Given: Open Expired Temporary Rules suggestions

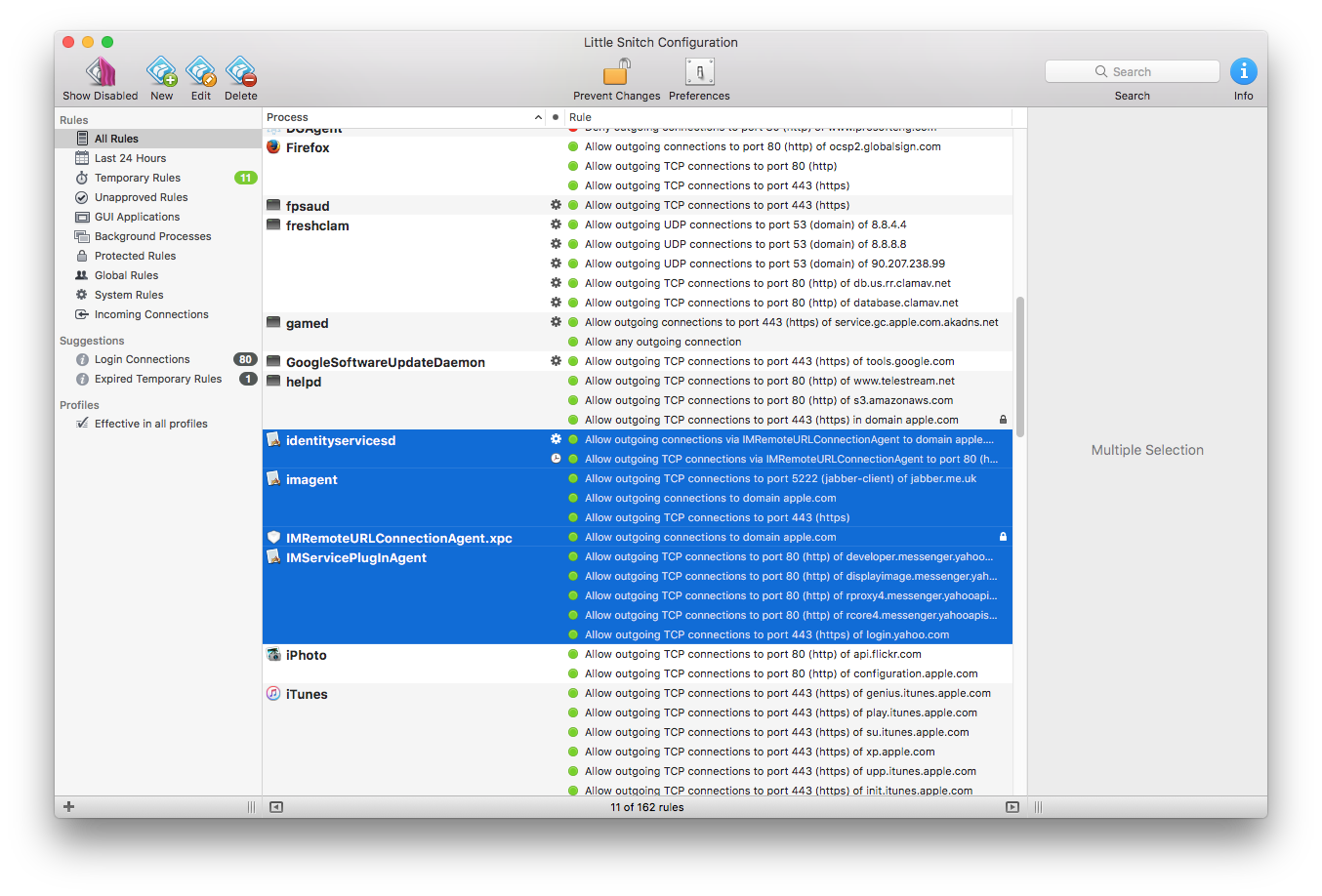Looking at the screenshot, I should (158, 379).
